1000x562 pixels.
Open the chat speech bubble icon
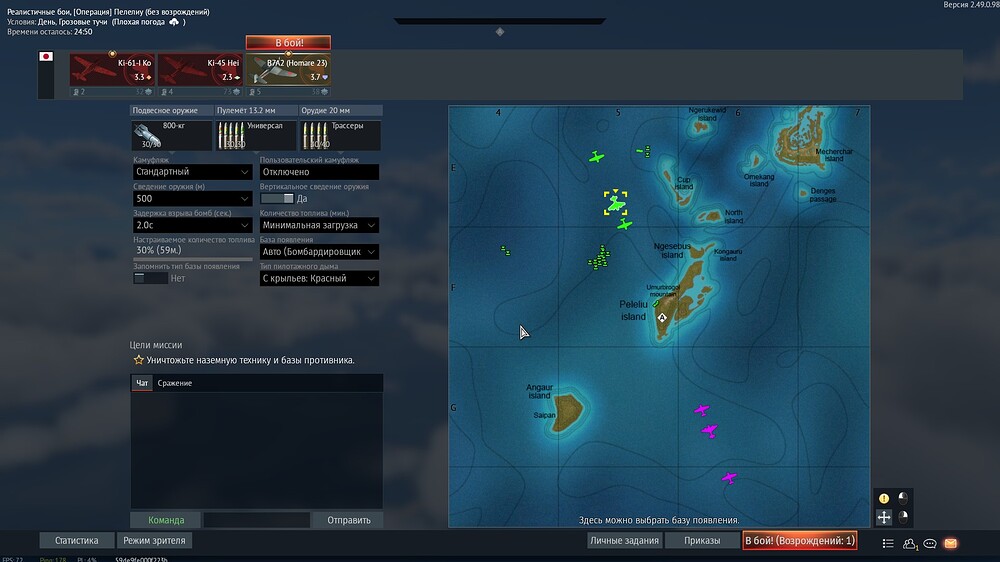pyautogui.click(x=930, y=543)
